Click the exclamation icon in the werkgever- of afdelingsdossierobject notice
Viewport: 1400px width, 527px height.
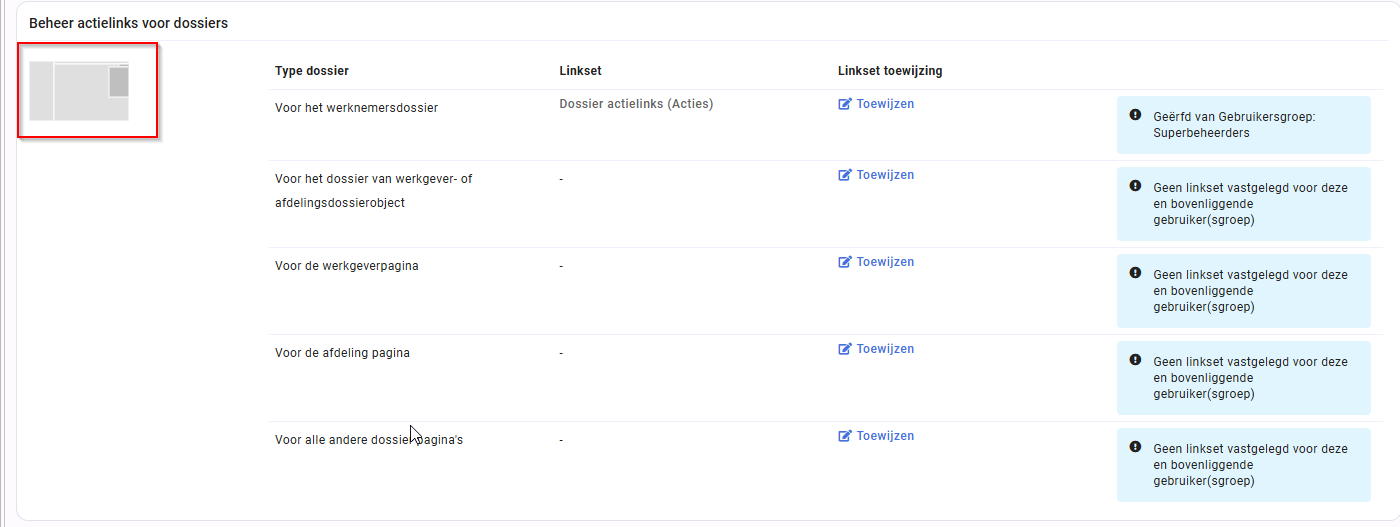(x=1135, y=186)
